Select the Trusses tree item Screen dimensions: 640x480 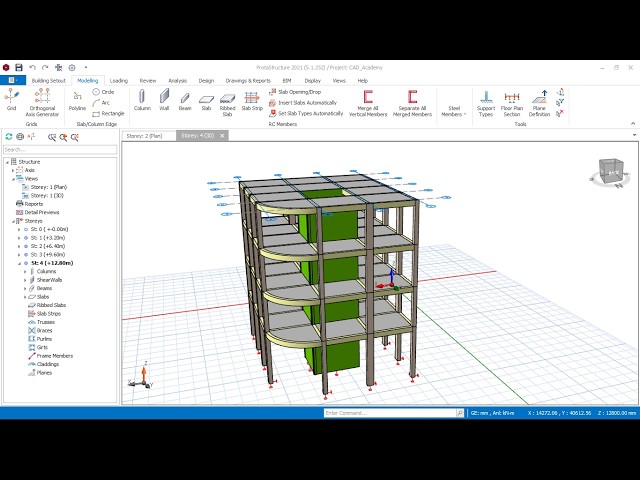pyautogui.click(x=41, y=322)
